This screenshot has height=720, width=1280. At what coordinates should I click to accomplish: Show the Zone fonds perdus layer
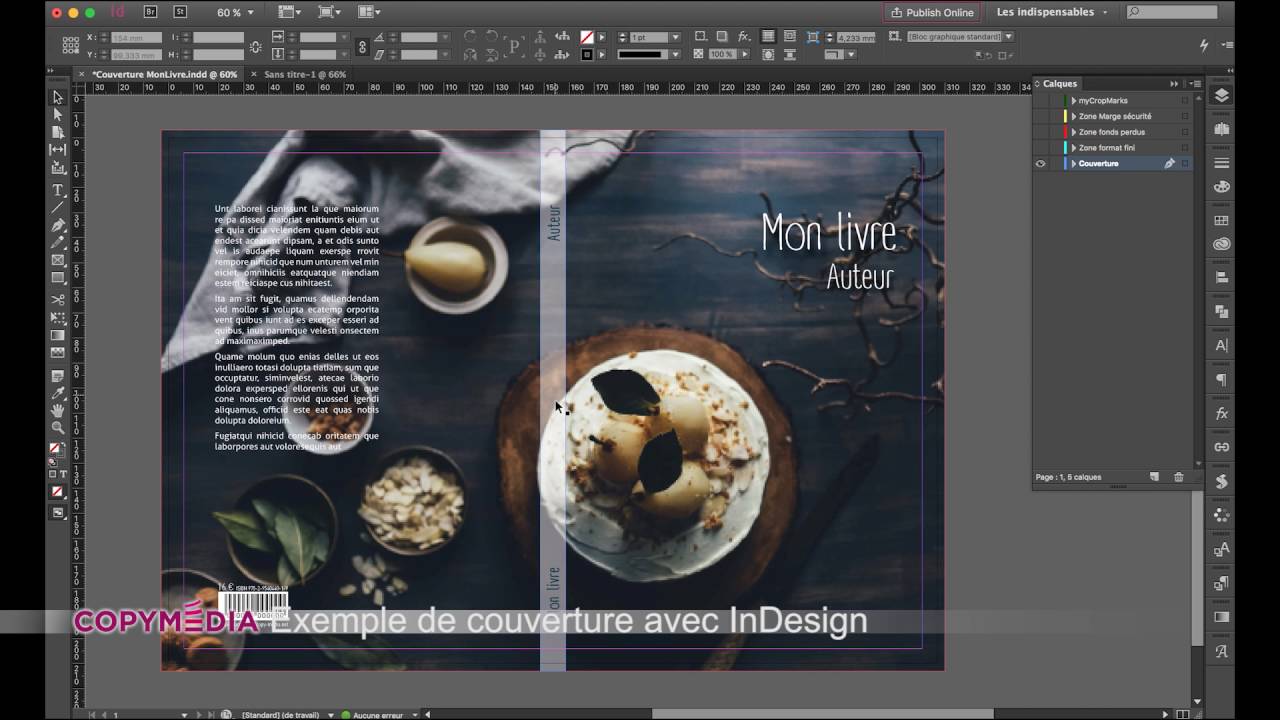point(1041,132)
